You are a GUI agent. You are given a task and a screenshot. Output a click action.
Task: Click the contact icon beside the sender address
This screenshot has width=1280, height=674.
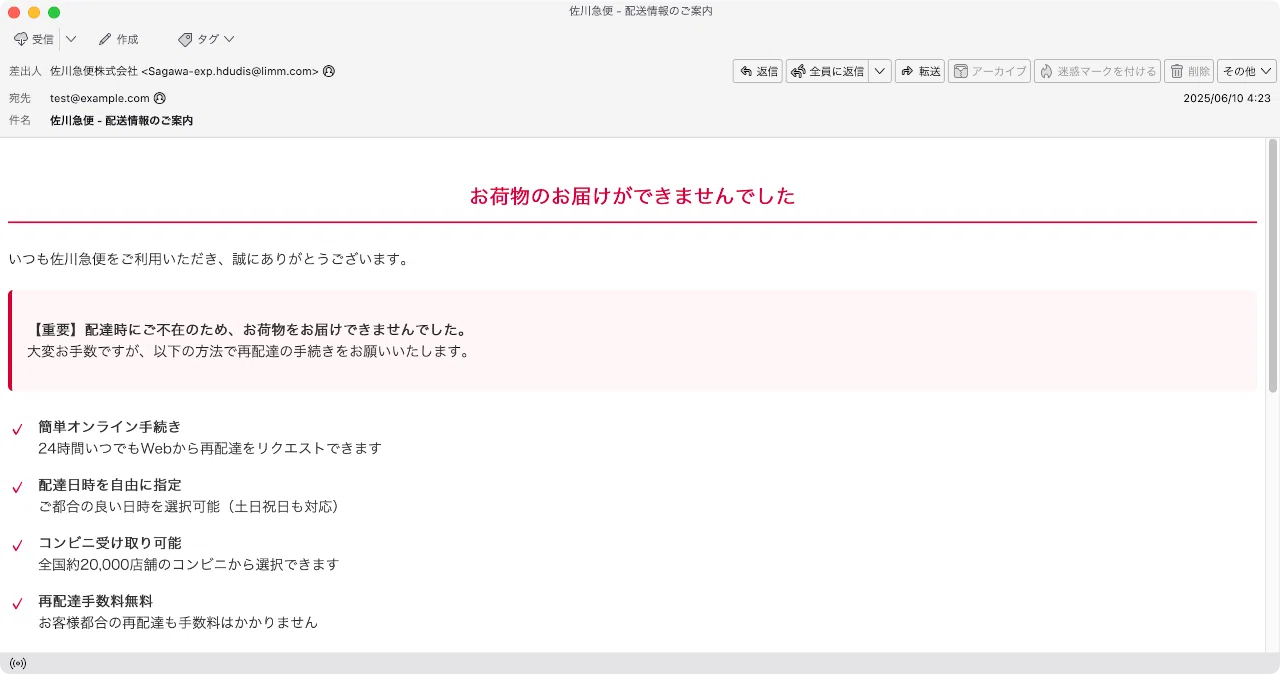[x=329, y=71]
